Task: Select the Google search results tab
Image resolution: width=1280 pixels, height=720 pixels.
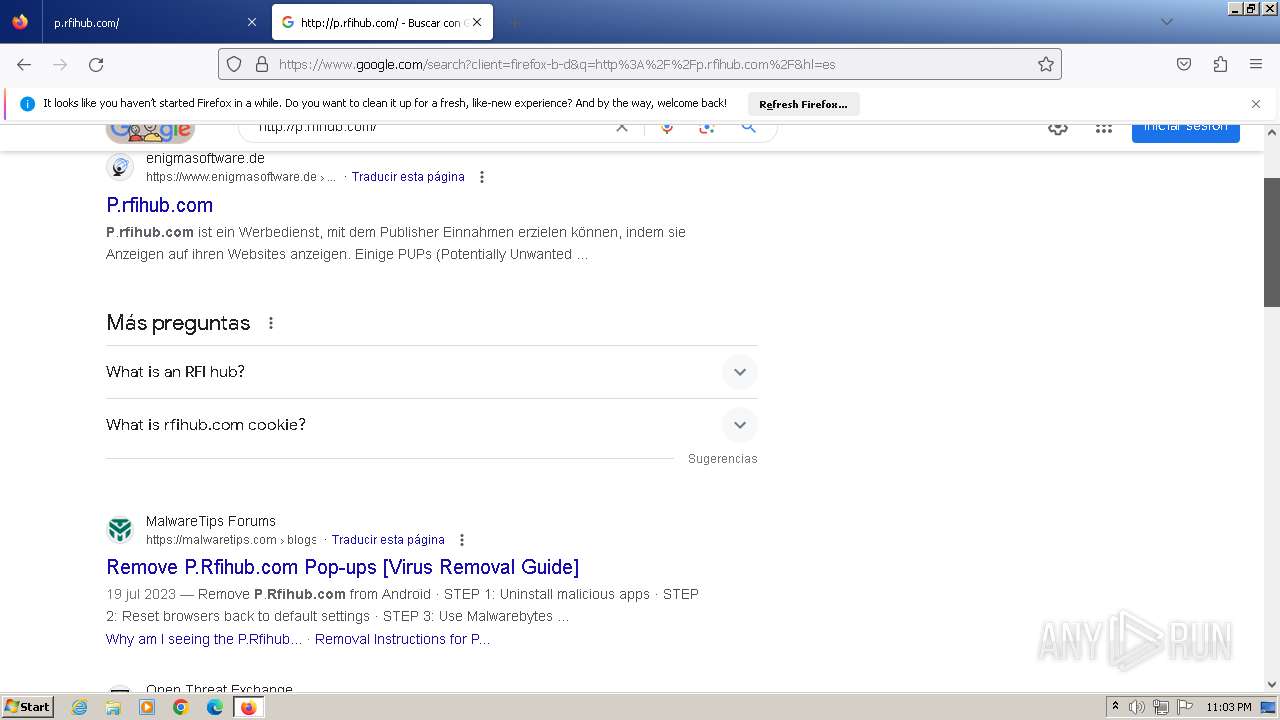Action: click(381, 22)
